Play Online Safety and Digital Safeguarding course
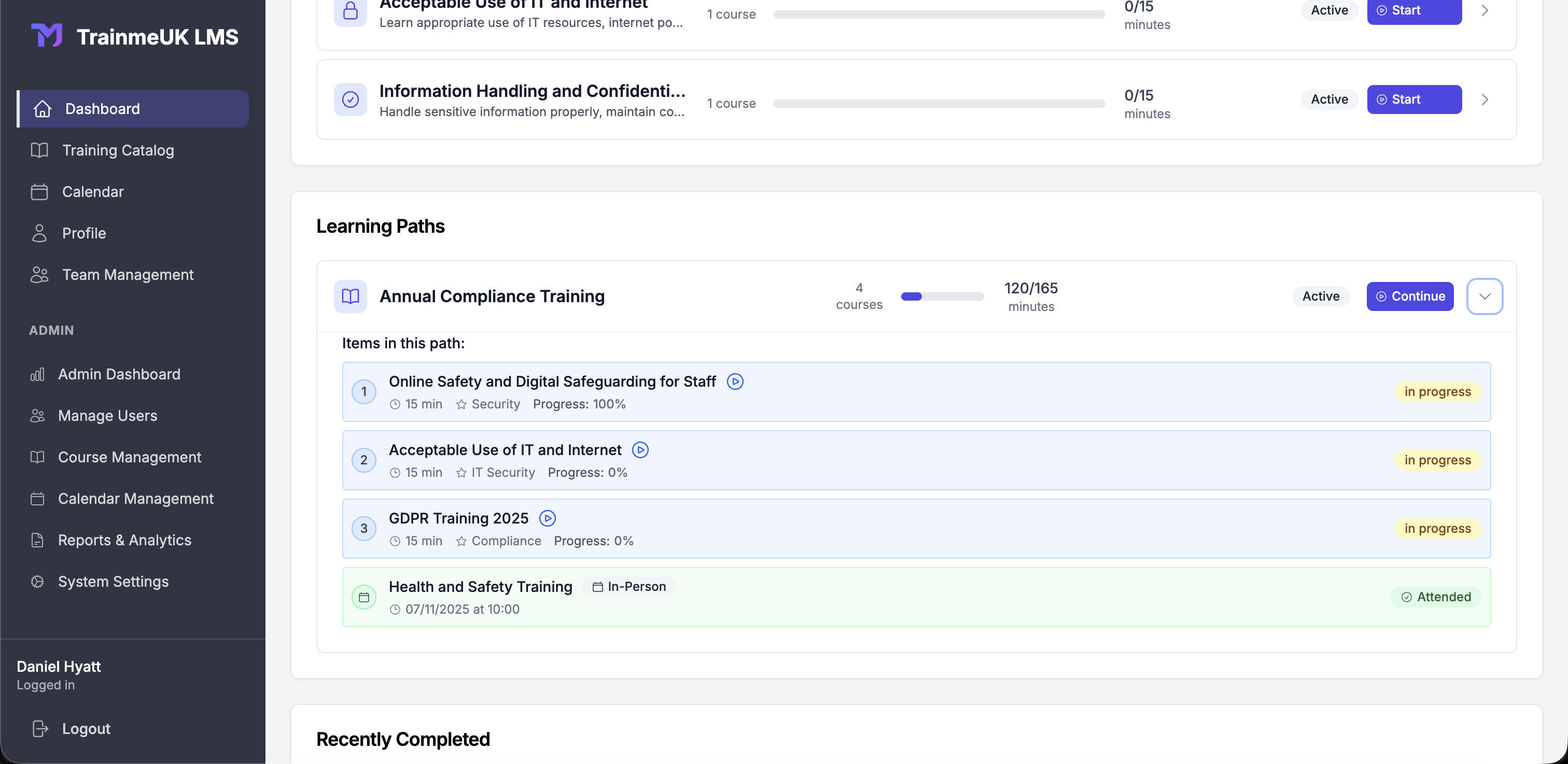This screenshot has height=764, width=1568. [x=735, y=381]
